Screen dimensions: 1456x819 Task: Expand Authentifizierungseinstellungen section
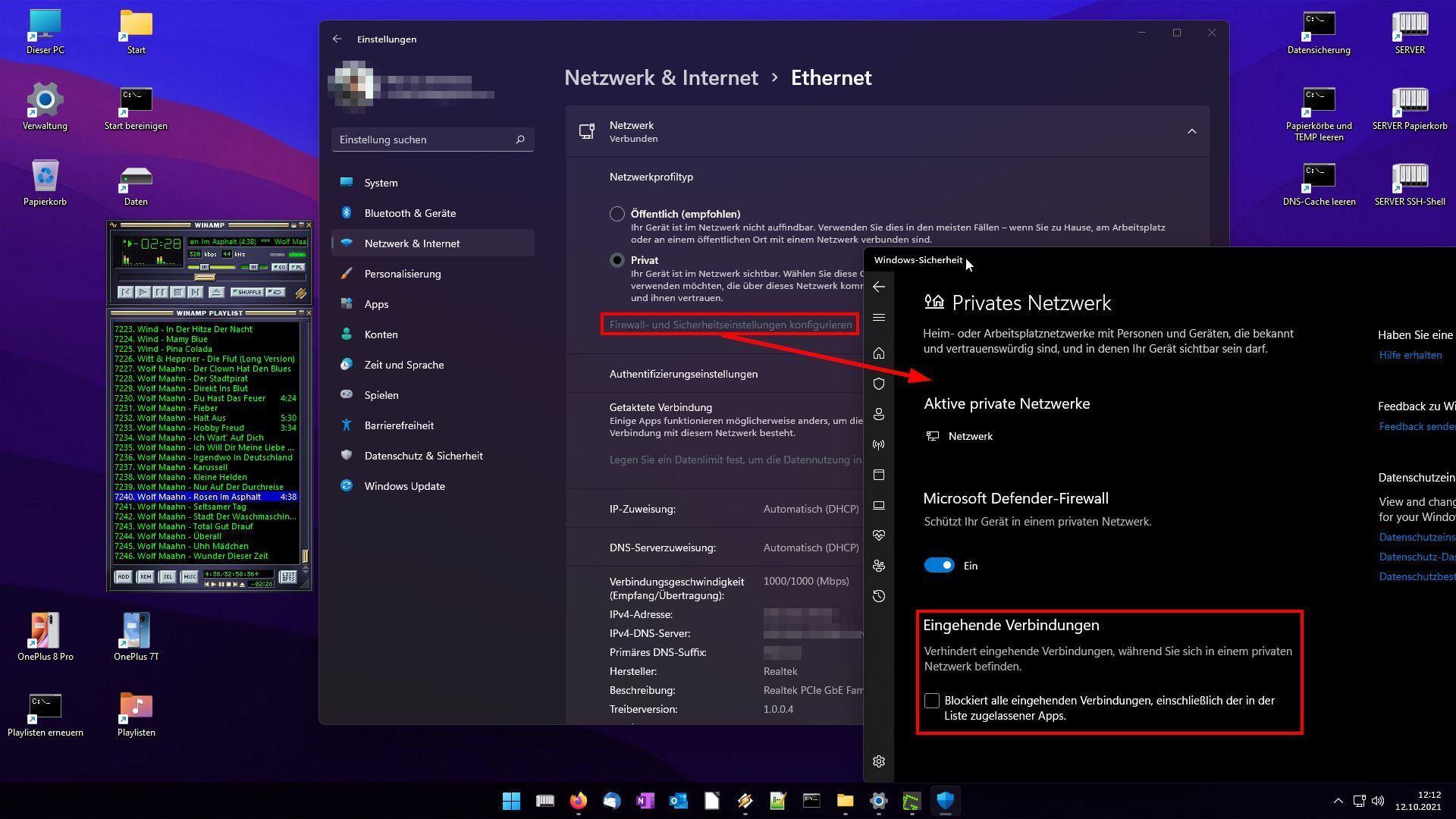(682, 374)
